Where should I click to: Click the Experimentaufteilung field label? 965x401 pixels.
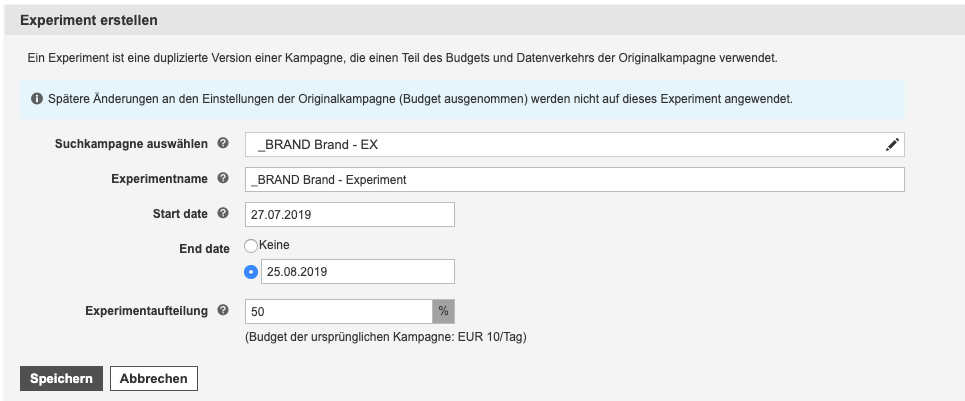146,311
